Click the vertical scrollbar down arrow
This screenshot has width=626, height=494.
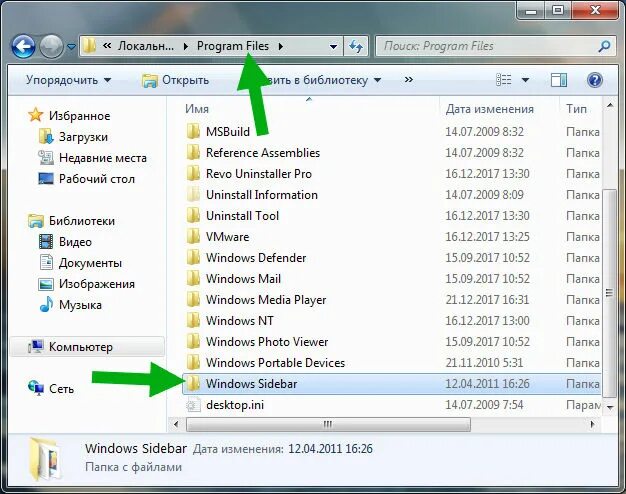610,408
